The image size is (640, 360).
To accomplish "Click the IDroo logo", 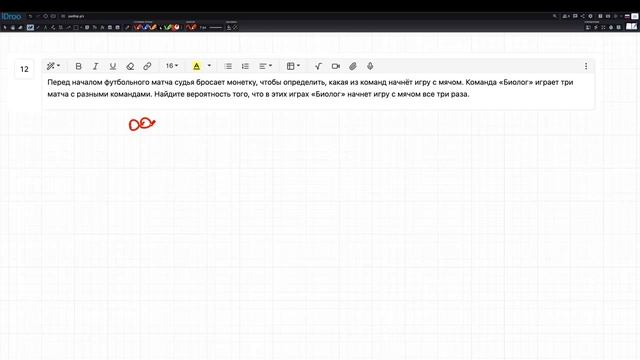I will point(11,16).
